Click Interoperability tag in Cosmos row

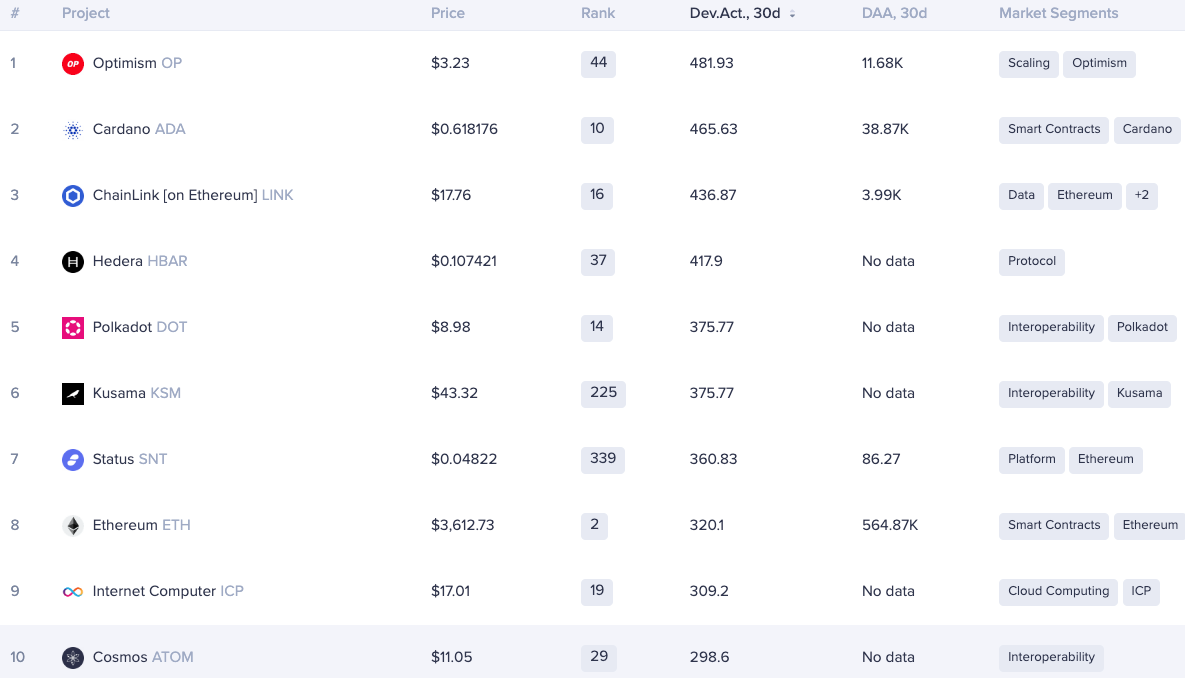point(1051,658)
